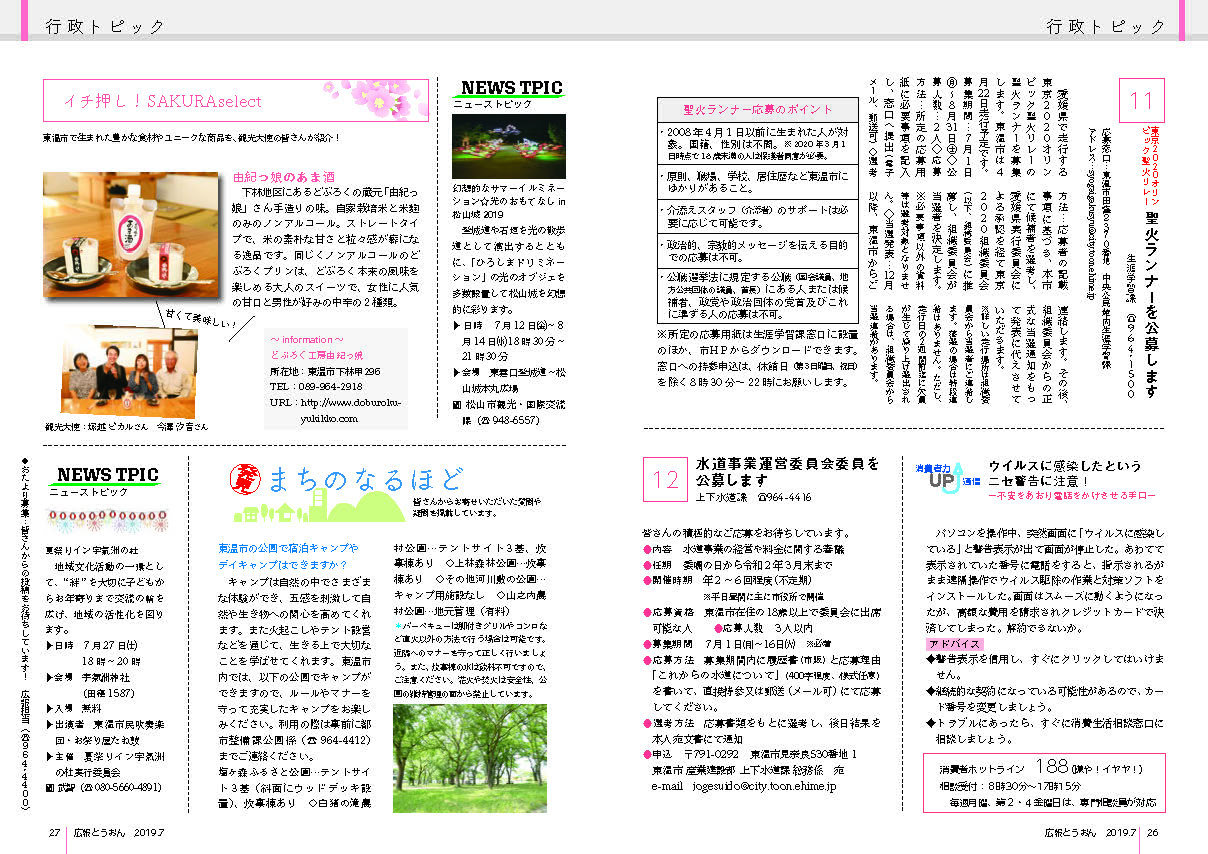Click page number 27 in the footer
This screenshot has height=854, width=1208.
(56, 832)
